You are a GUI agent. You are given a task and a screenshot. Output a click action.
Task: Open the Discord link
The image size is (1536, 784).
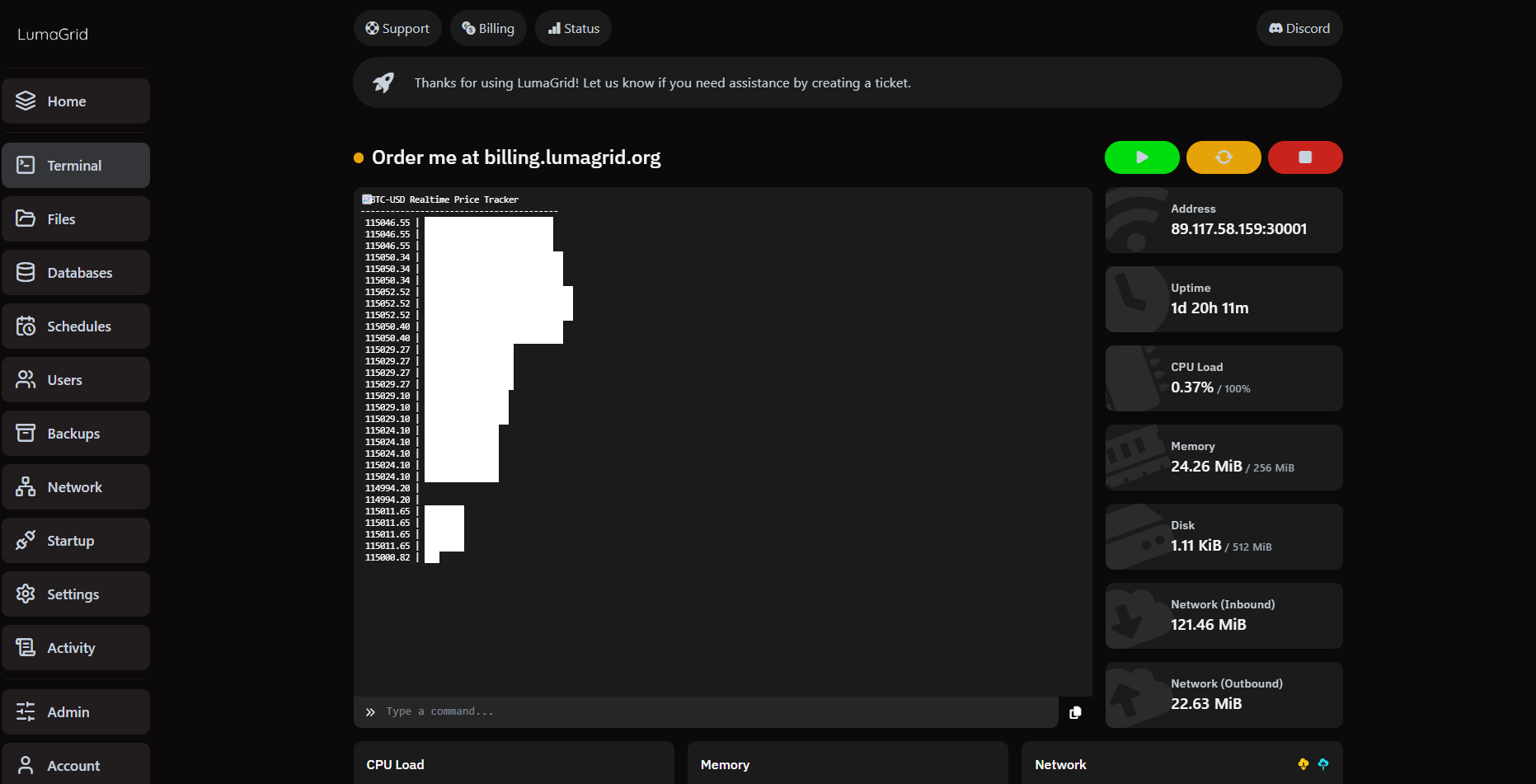(x=1299, y=28)
